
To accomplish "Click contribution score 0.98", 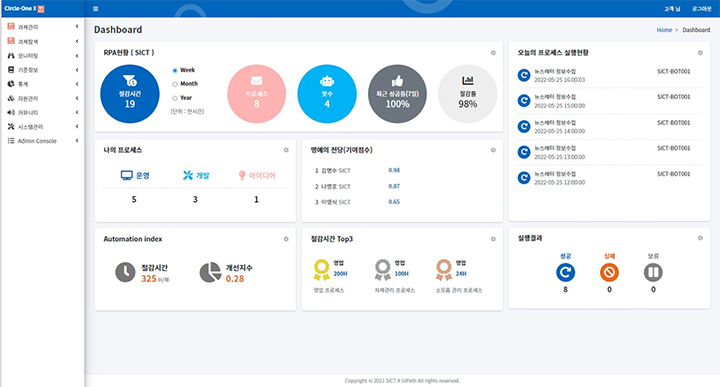I will point(394,170).
